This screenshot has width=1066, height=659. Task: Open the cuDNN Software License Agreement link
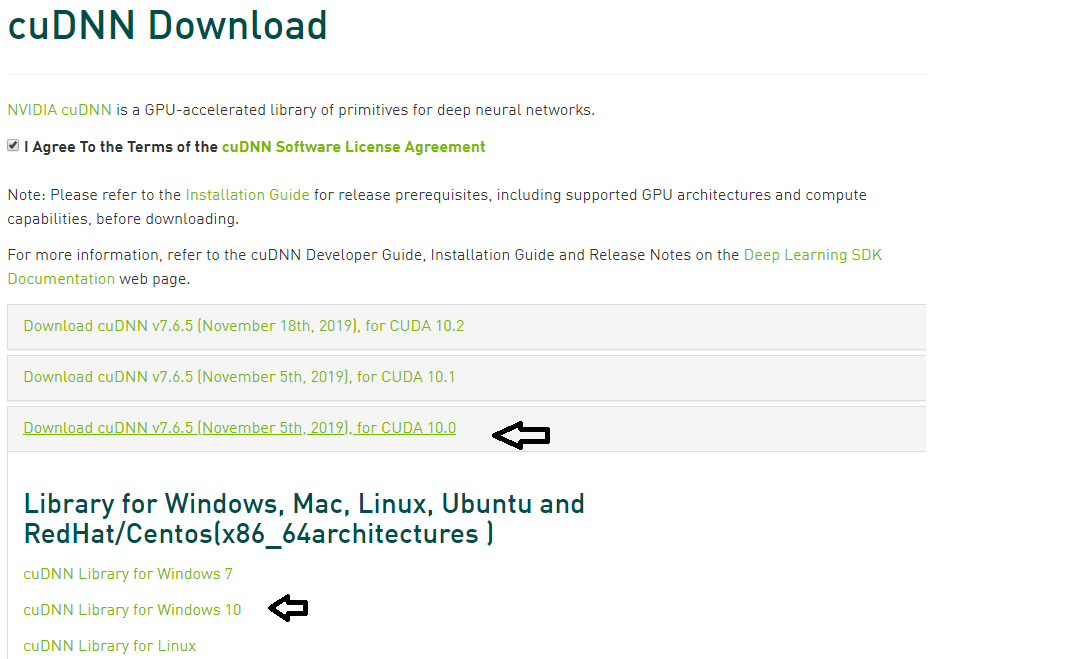coord(354,147)
